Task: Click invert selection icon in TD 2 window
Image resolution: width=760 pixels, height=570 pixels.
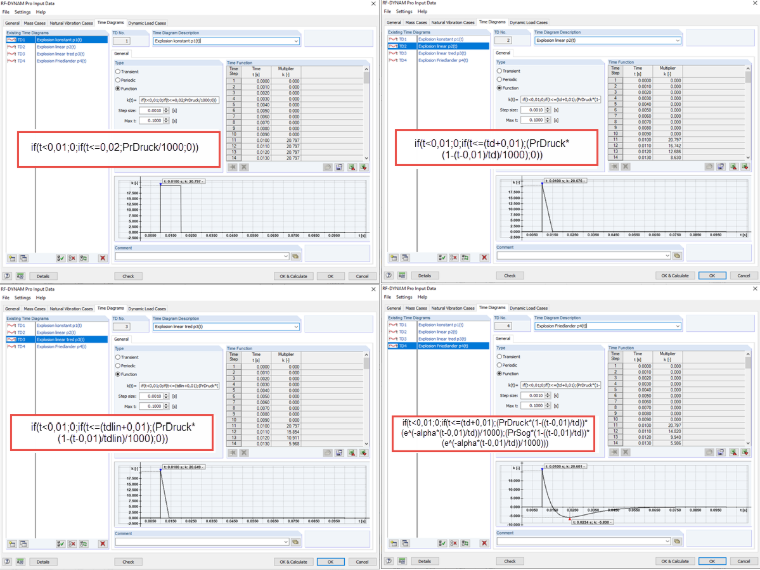Action: pyautogui.click(x=465, y=258)
